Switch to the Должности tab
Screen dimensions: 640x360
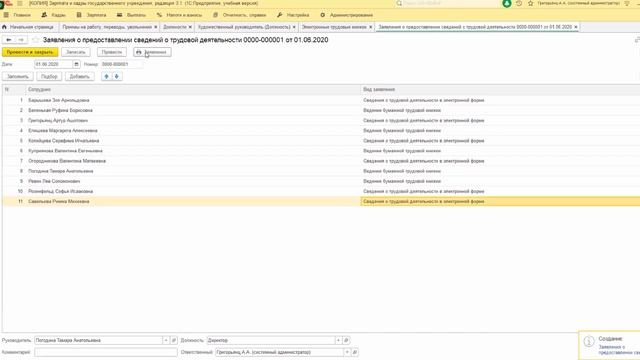[x=175, y=27]
